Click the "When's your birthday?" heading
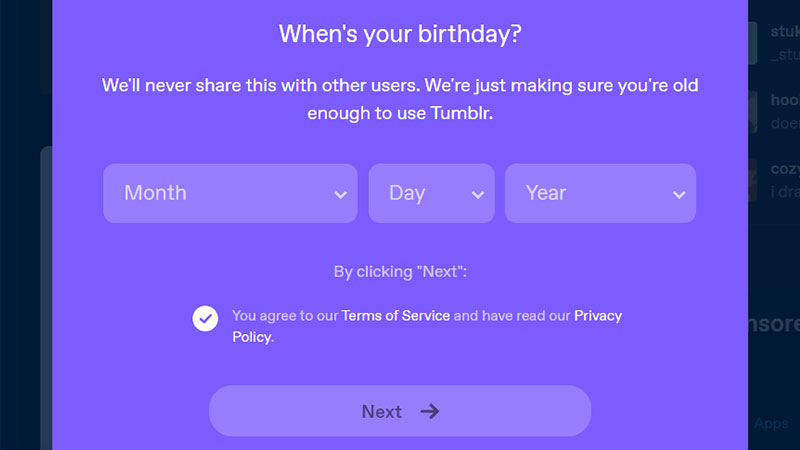Image resolution: width=800 pixels, height=450 pixels. pyautogui.click(x=400, y=34)
